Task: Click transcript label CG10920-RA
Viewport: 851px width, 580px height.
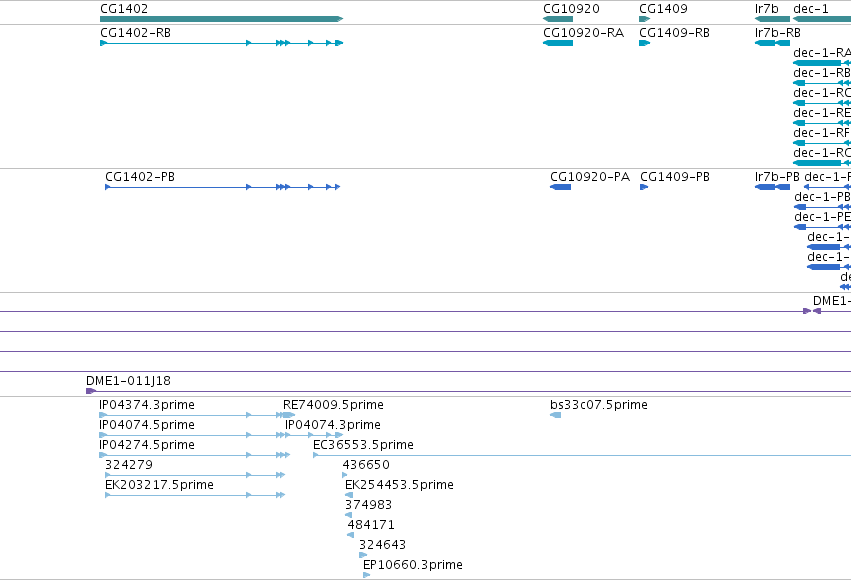Action: [x=583, y=33]
